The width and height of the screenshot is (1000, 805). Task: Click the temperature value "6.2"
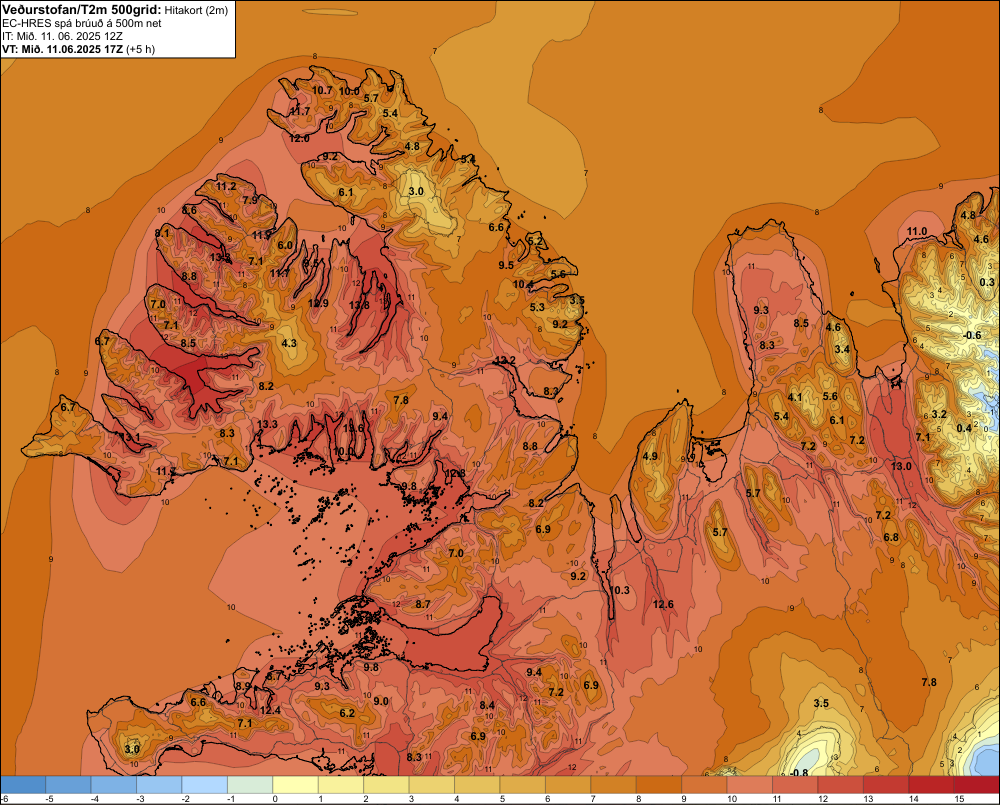click(347, 713)
